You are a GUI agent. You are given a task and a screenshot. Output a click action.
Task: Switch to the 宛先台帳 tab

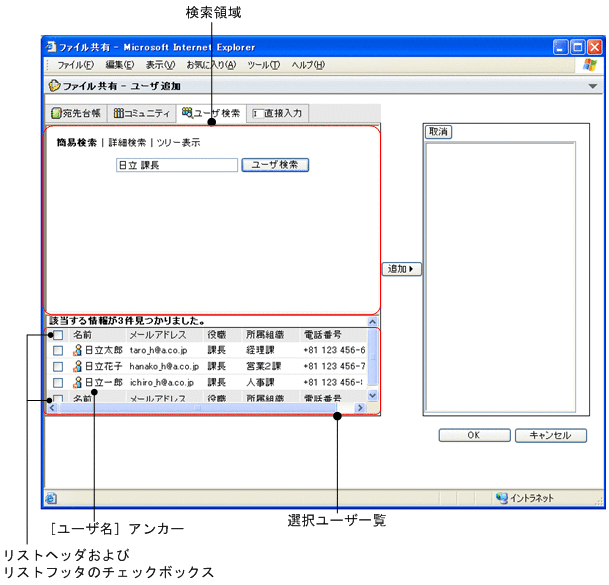tap(76, 113)
